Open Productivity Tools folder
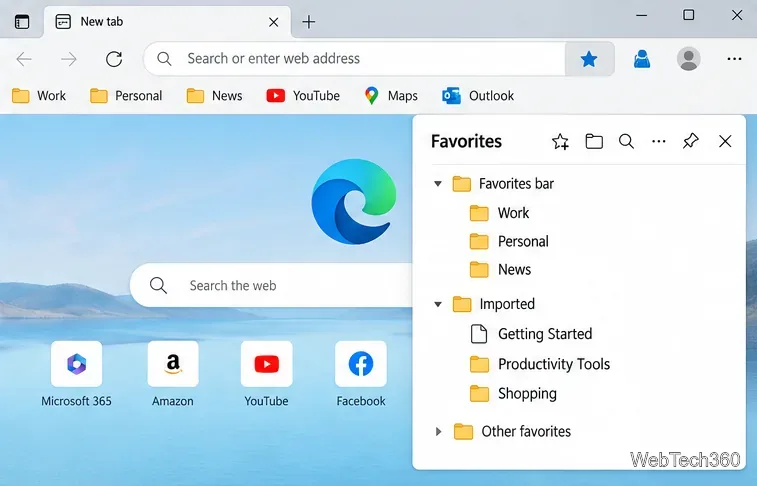This screenshot has width=757, height=486. point(540,364)
